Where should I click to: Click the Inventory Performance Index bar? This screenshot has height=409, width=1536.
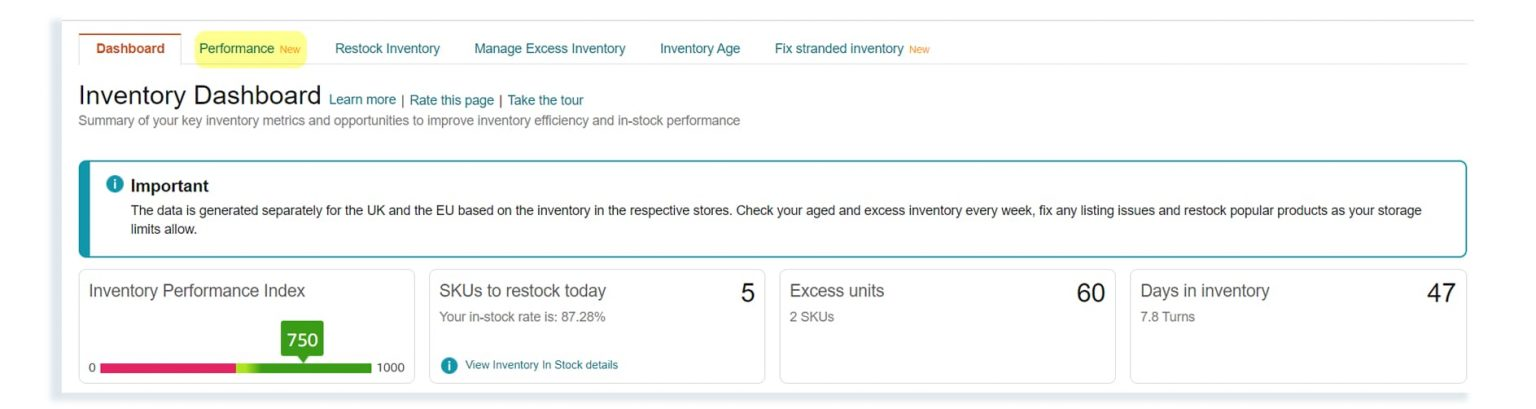coord(236,368)
